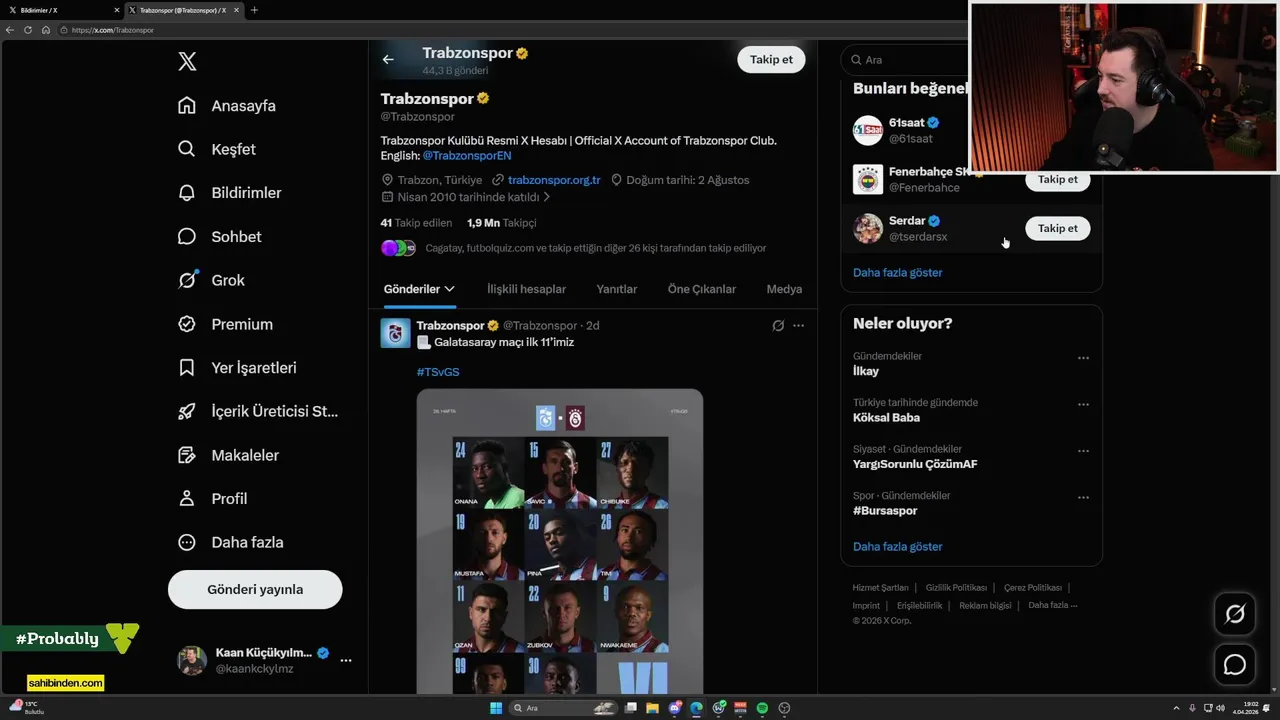Show more suggestions under Bunları beğenebilirsin
Image resolution: width=1280 pixels, height=720 pixels.
coord(897,272)
